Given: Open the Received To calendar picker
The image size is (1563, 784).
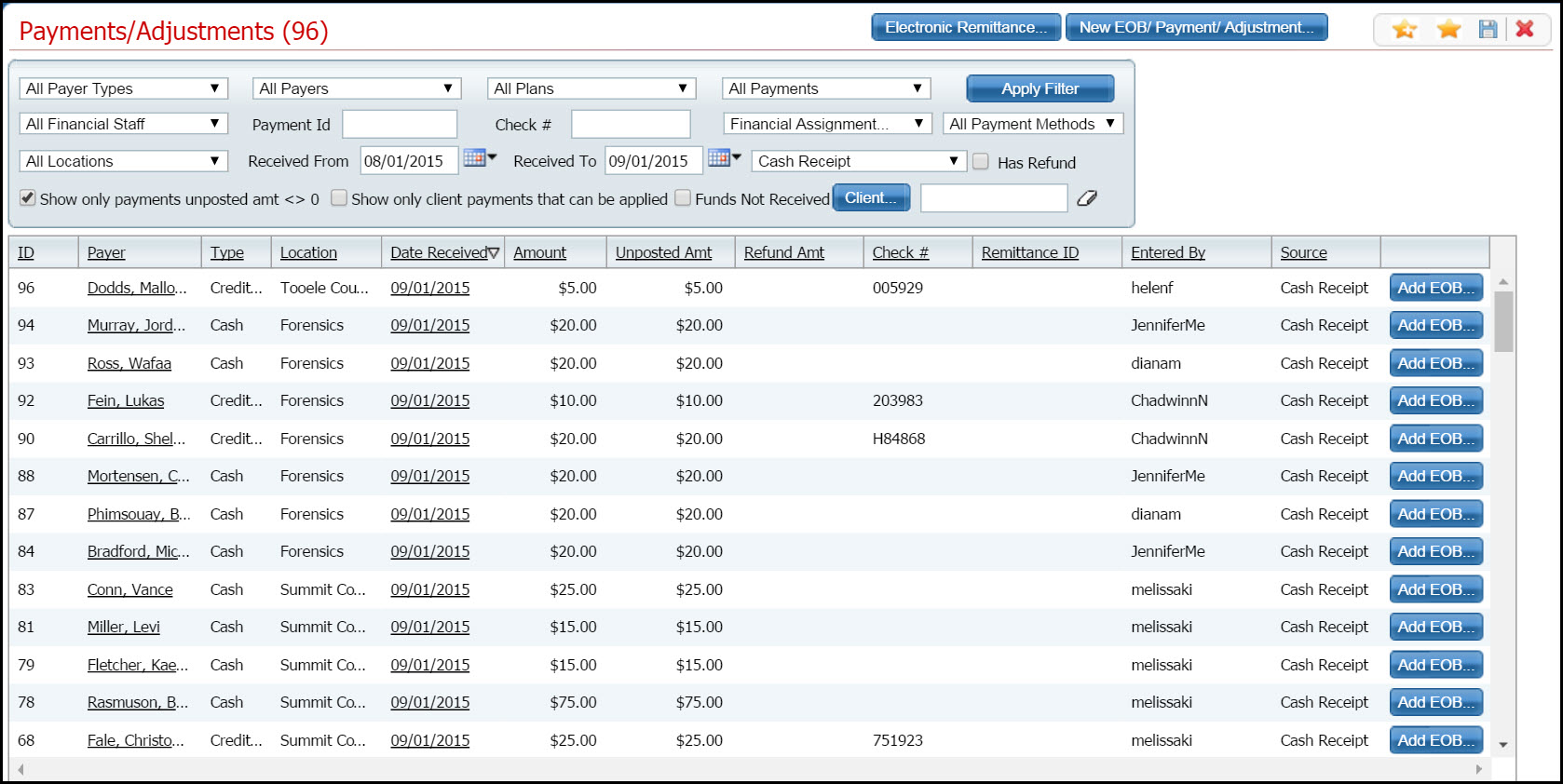Looking at the screenshot, I should point(723,159).
